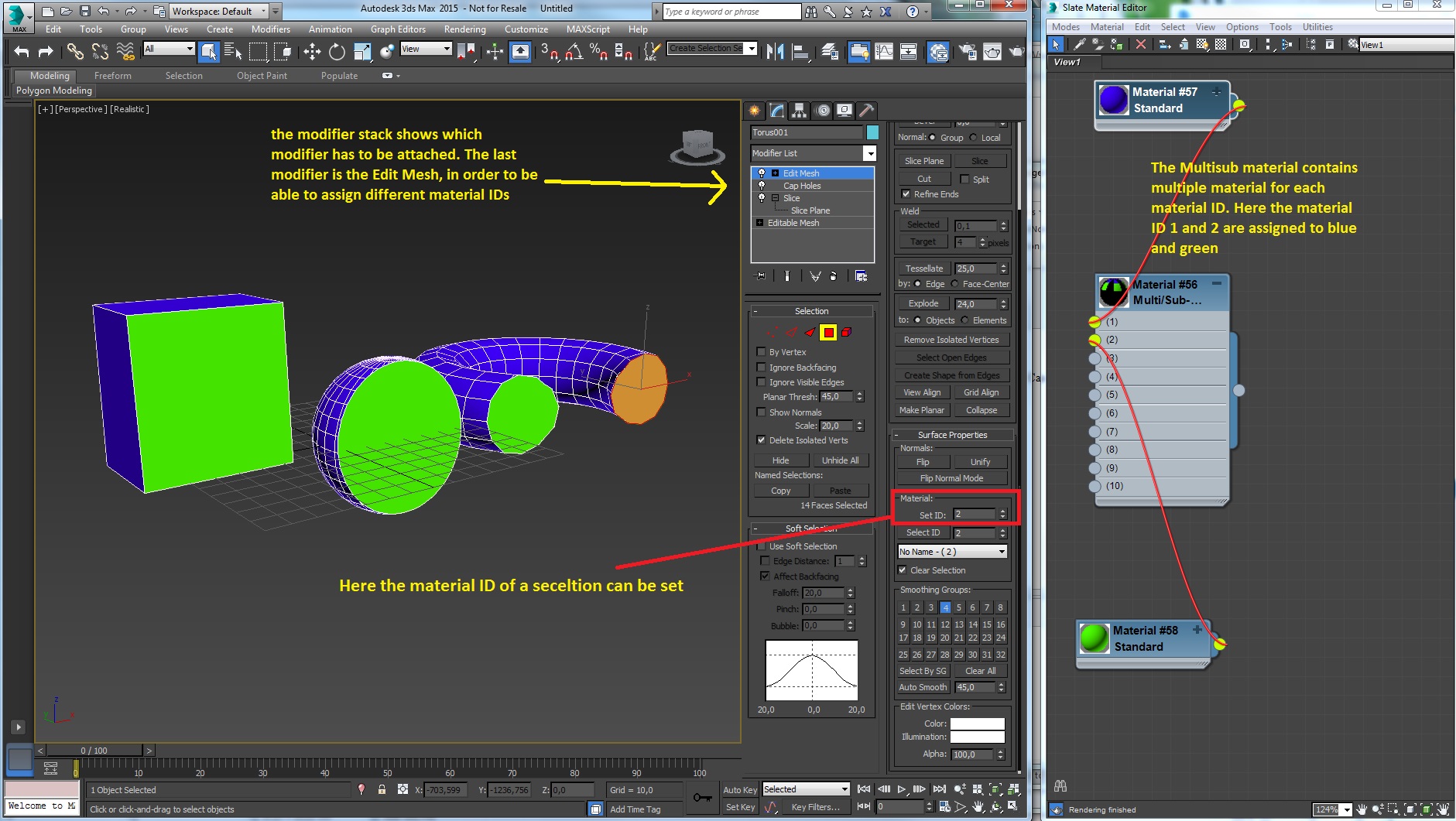Click the Explode button

tap(923, 303)
